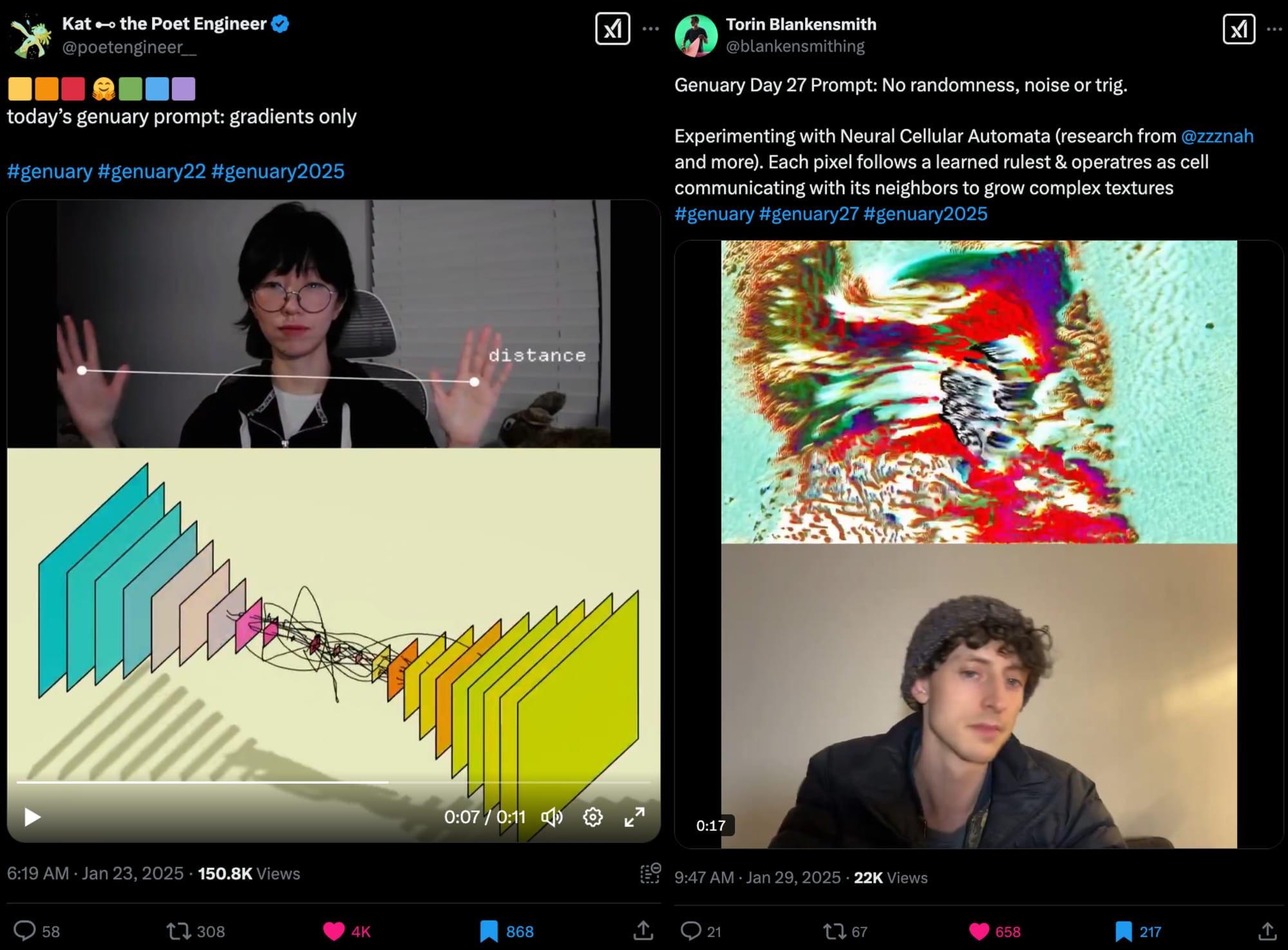Open the #genuary22 hashtag
Image resolution: width=1288 pixels, height=950 pixels.
coord(151,171)
